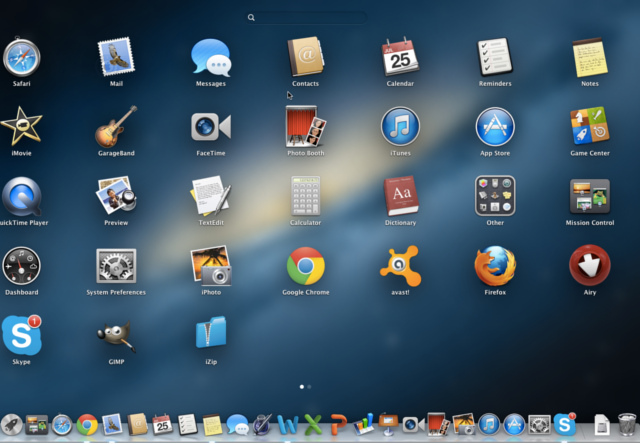Launch Mission Control from the Launchpad grid

click(x=590, y=196)
